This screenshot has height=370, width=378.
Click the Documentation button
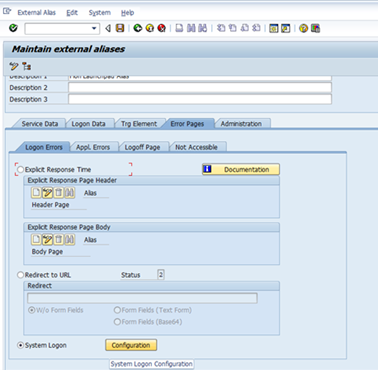point(241,169)
